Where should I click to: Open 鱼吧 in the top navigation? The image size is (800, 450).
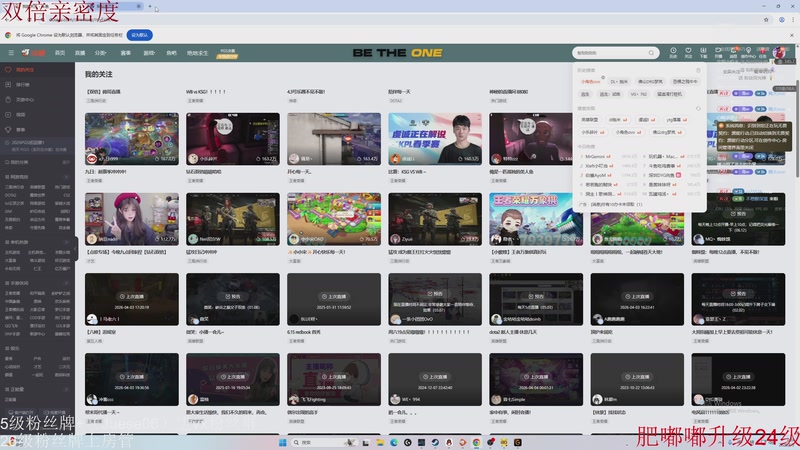[171, 53]
